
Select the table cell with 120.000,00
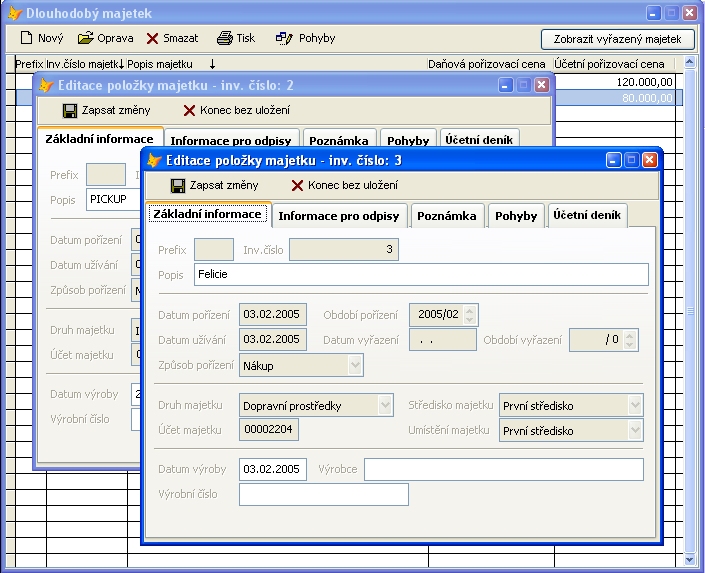[x=615, y=82]
